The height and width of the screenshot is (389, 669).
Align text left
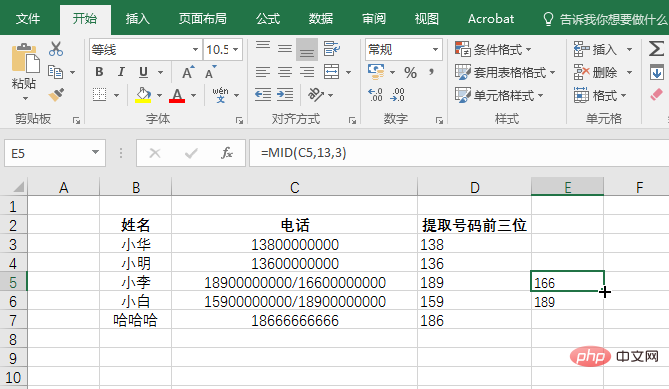(x=263, y=72)
